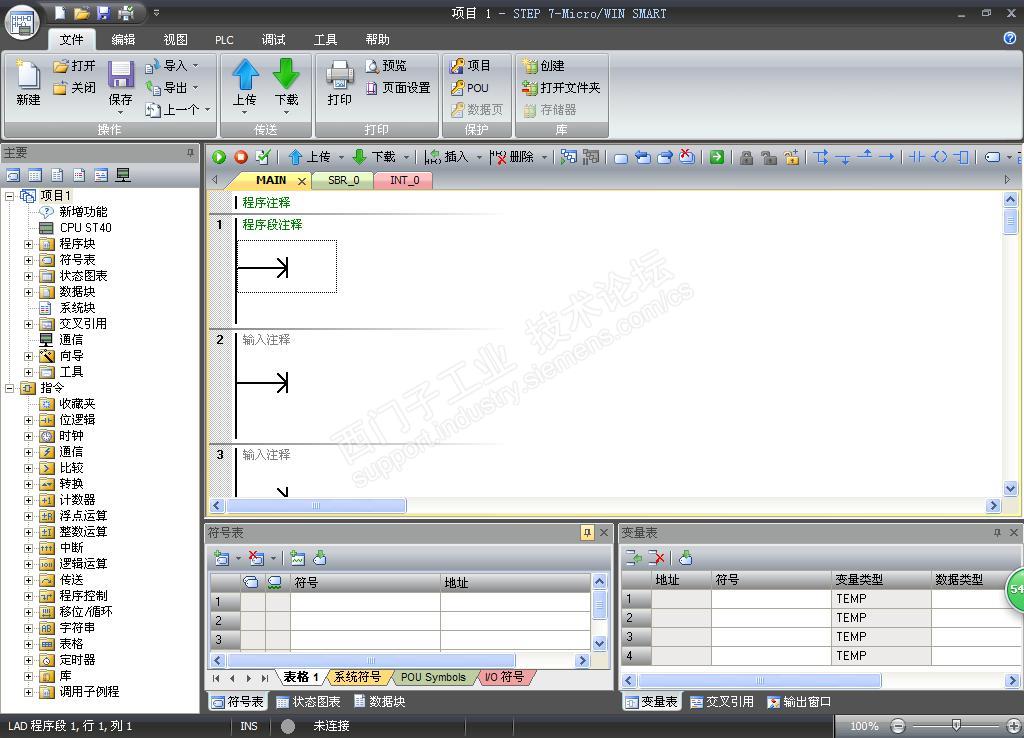Click the delete row red X in variable table
The height and width of the screenshot is (738, 1024).
(656, 558)
